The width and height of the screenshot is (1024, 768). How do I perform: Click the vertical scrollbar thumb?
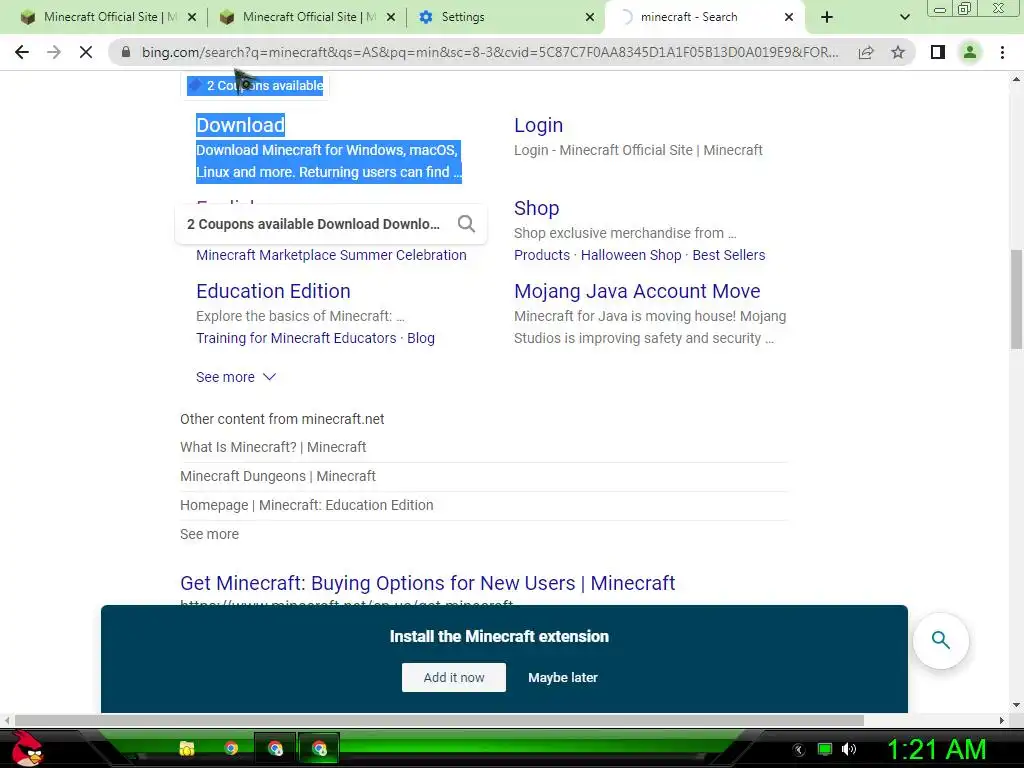pos(1016,300)
